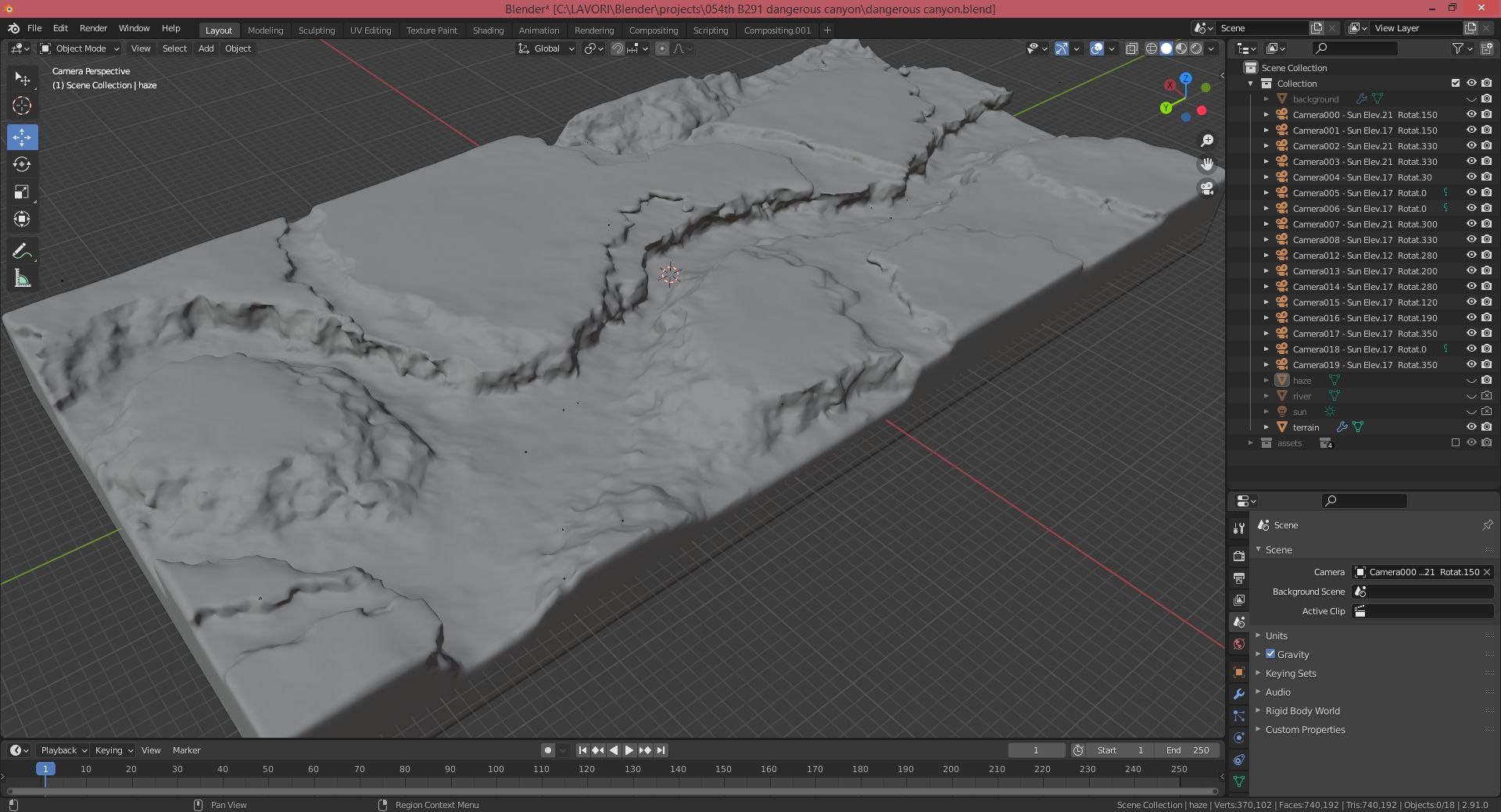Open the Playback dropdown in timeline
The width and height of the screenshot is (1501, 812).
63,750
